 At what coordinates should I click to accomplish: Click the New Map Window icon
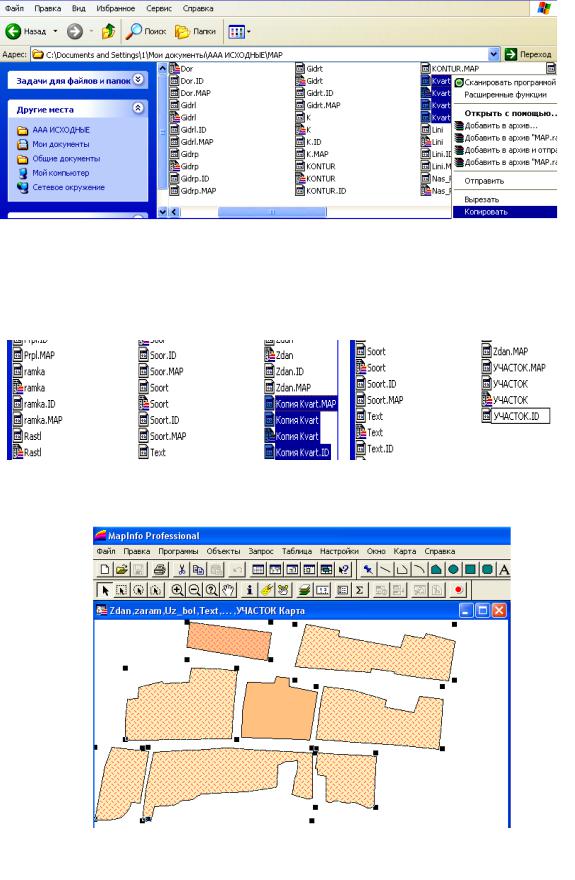(275, 570)
